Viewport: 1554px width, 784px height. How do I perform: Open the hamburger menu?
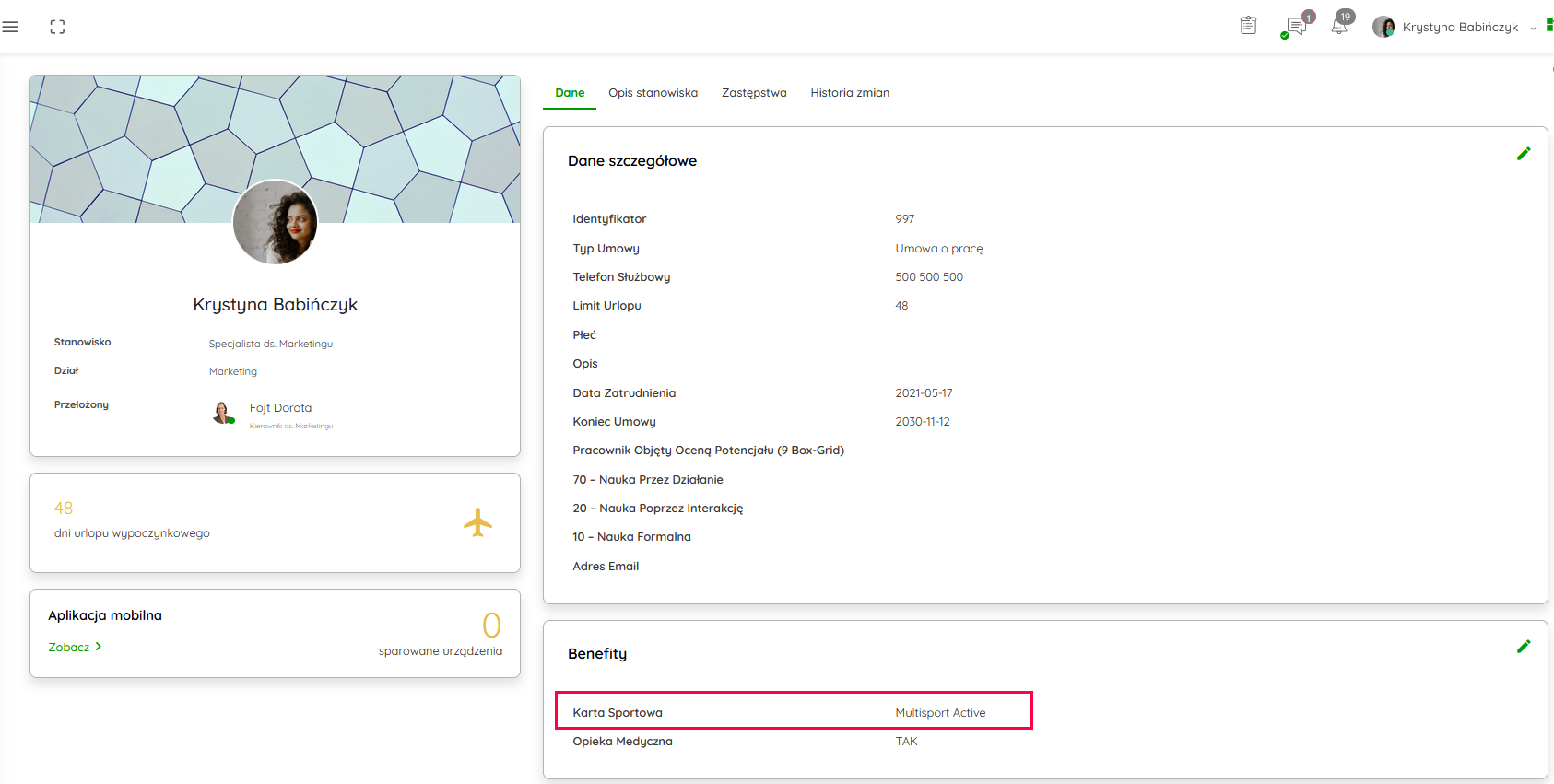10,27
